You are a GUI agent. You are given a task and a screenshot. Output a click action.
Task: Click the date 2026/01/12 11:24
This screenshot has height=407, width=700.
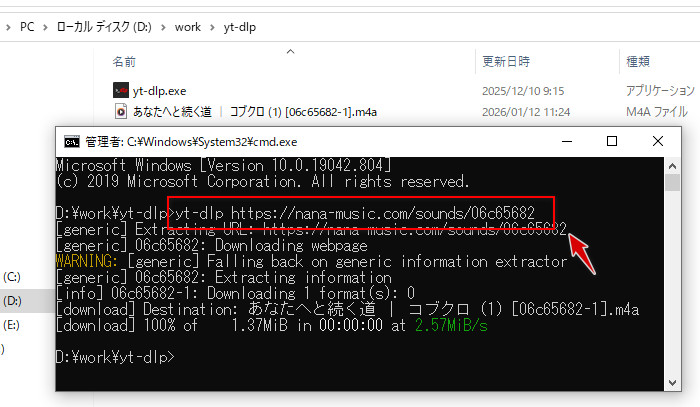526,112
